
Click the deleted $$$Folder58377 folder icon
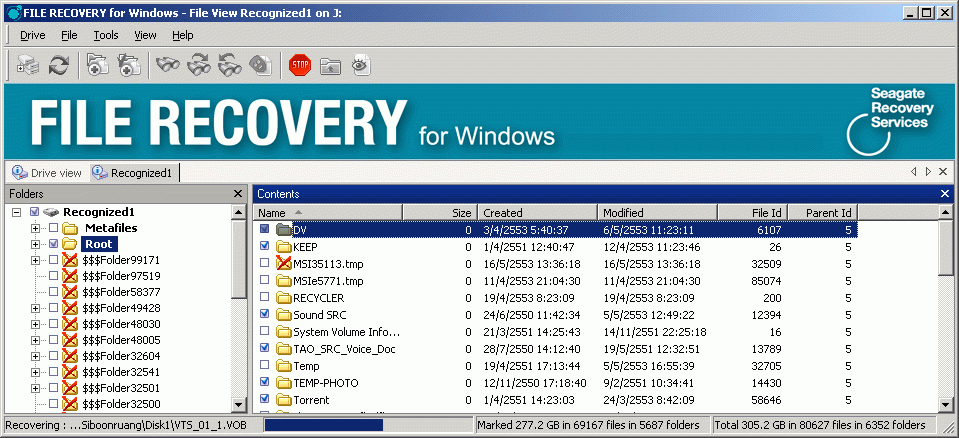point(70,292)
